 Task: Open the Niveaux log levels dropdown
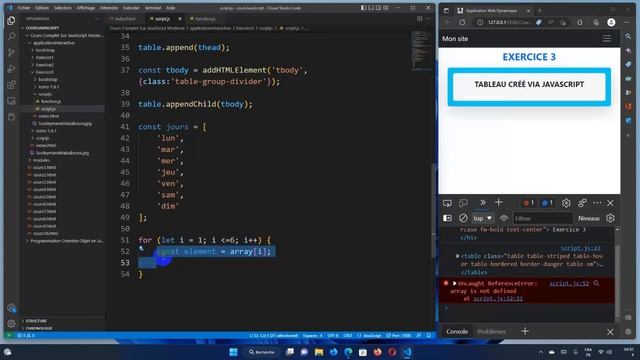[x=589, y=218]
